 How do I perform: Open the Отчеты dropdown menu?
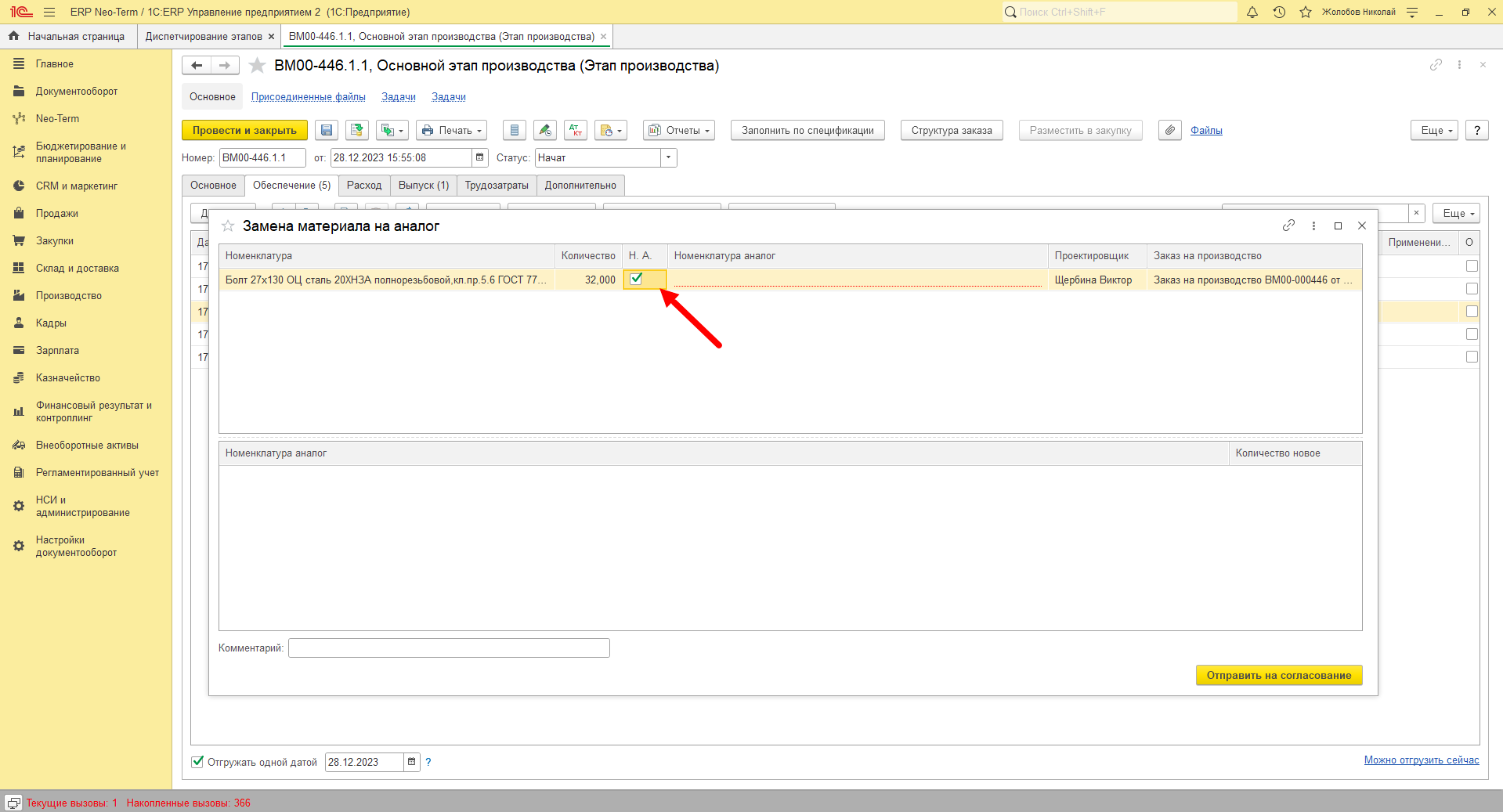(679, 131)
